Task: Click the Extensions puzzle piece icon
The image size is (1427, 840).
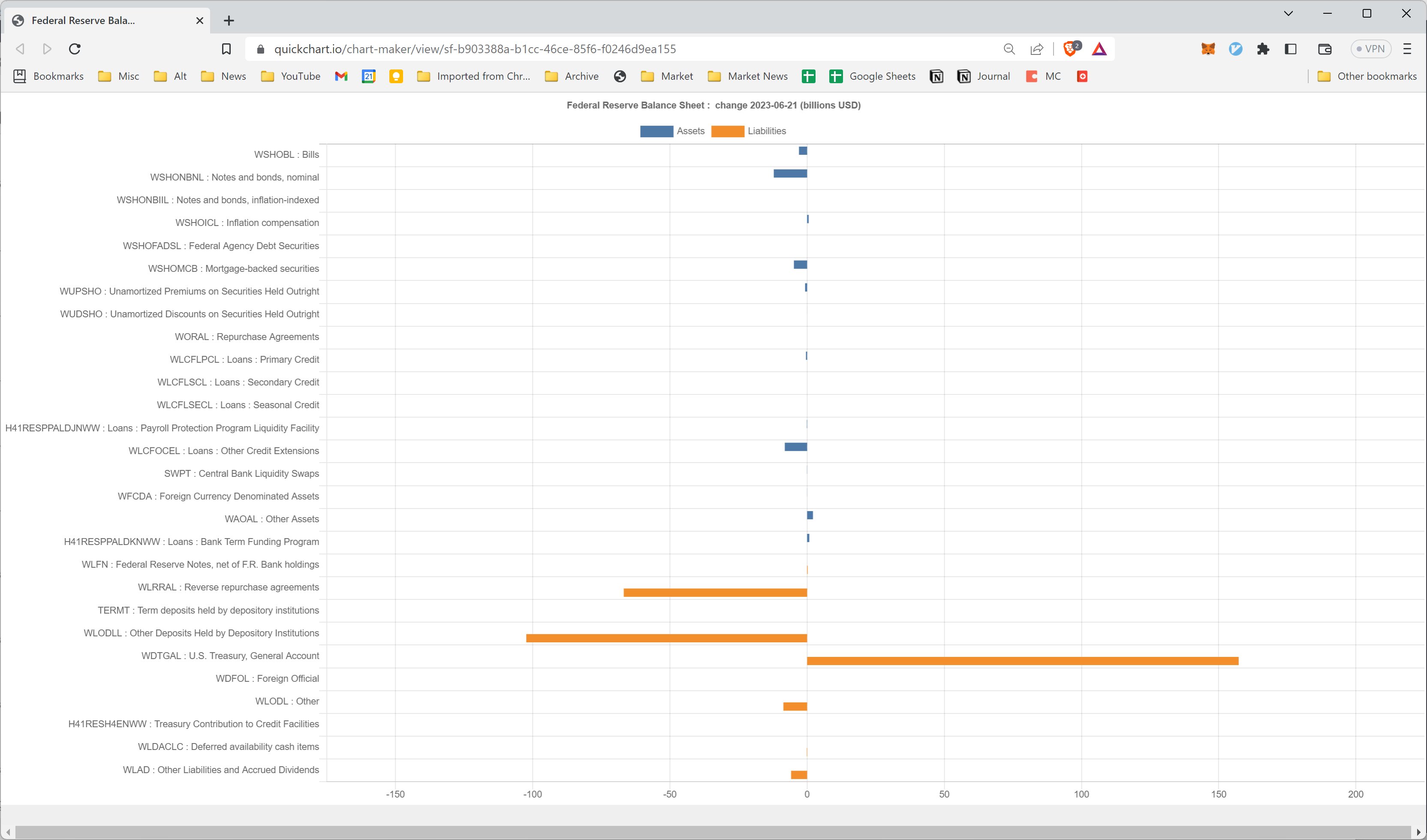Action: click(1263, 49)
